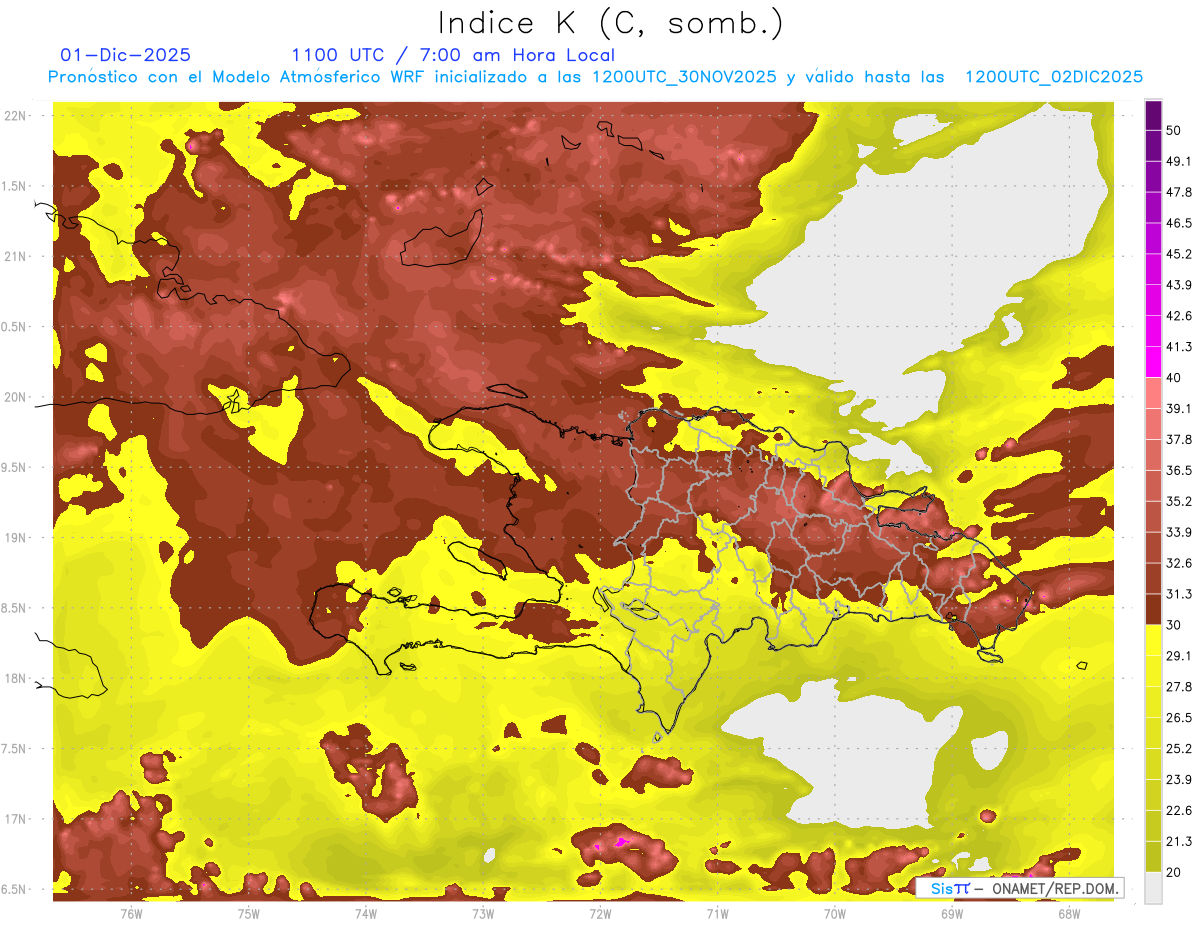Click the '33.9' colorbar value
Image resolution: width=1200 pixels, height=927 pixels.
coord(1181,532)
